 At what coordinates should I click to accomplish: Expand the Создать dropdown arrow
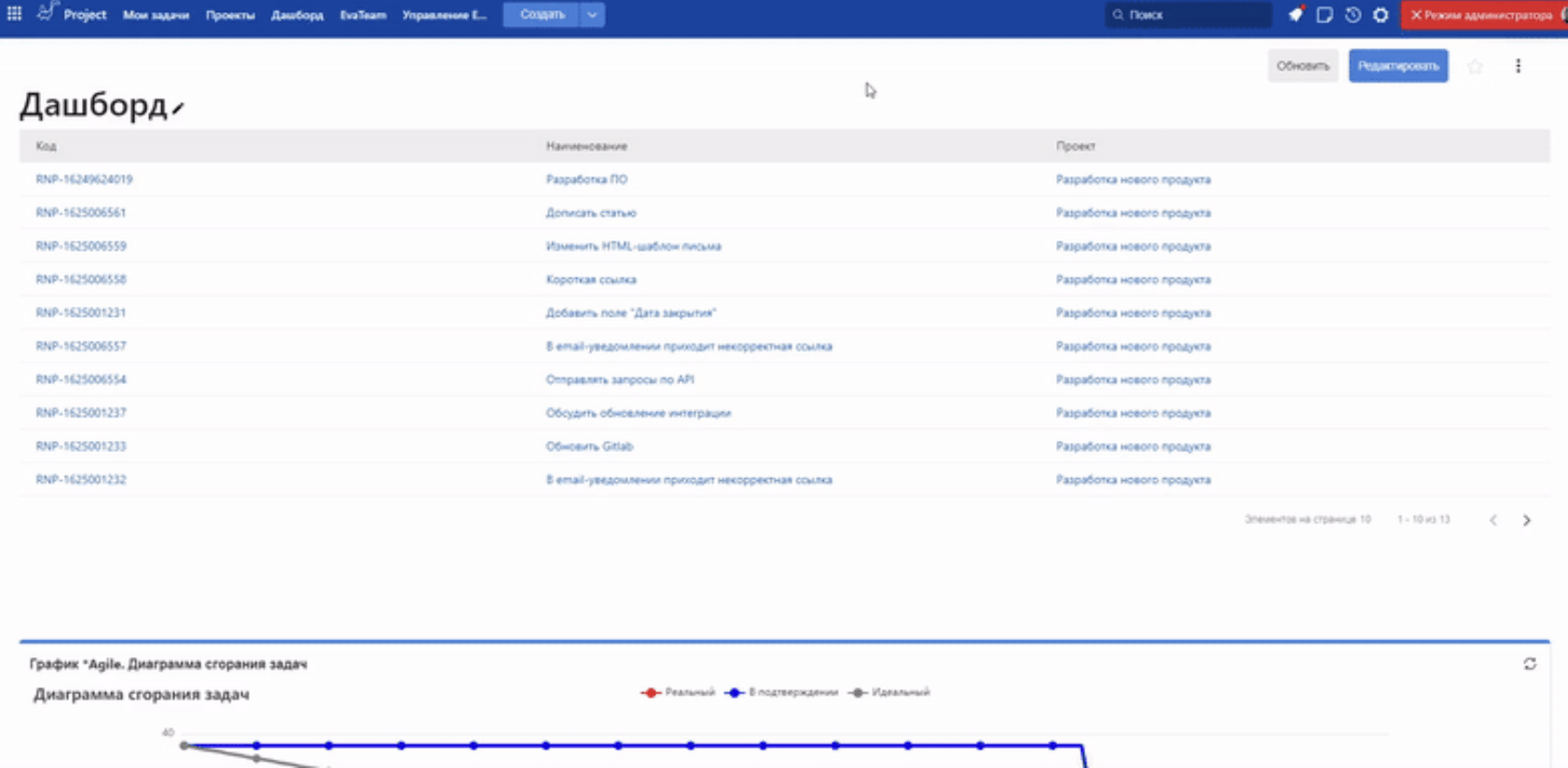coord(592,15)
